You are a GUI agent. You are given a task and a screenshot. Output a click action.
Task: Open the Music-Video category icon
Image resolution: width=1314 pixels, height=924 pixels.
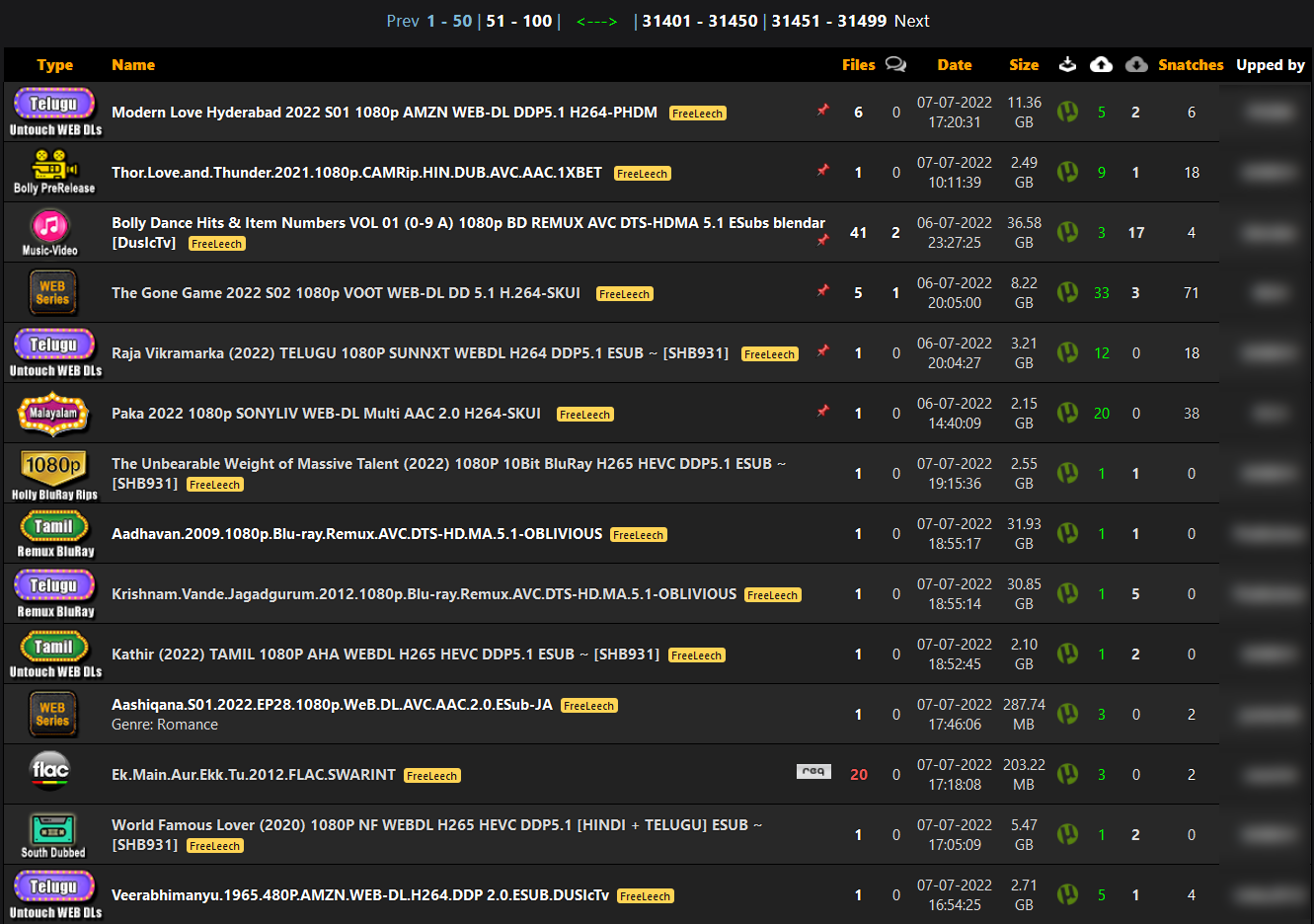pyautogui.click(x=50, y=232)
